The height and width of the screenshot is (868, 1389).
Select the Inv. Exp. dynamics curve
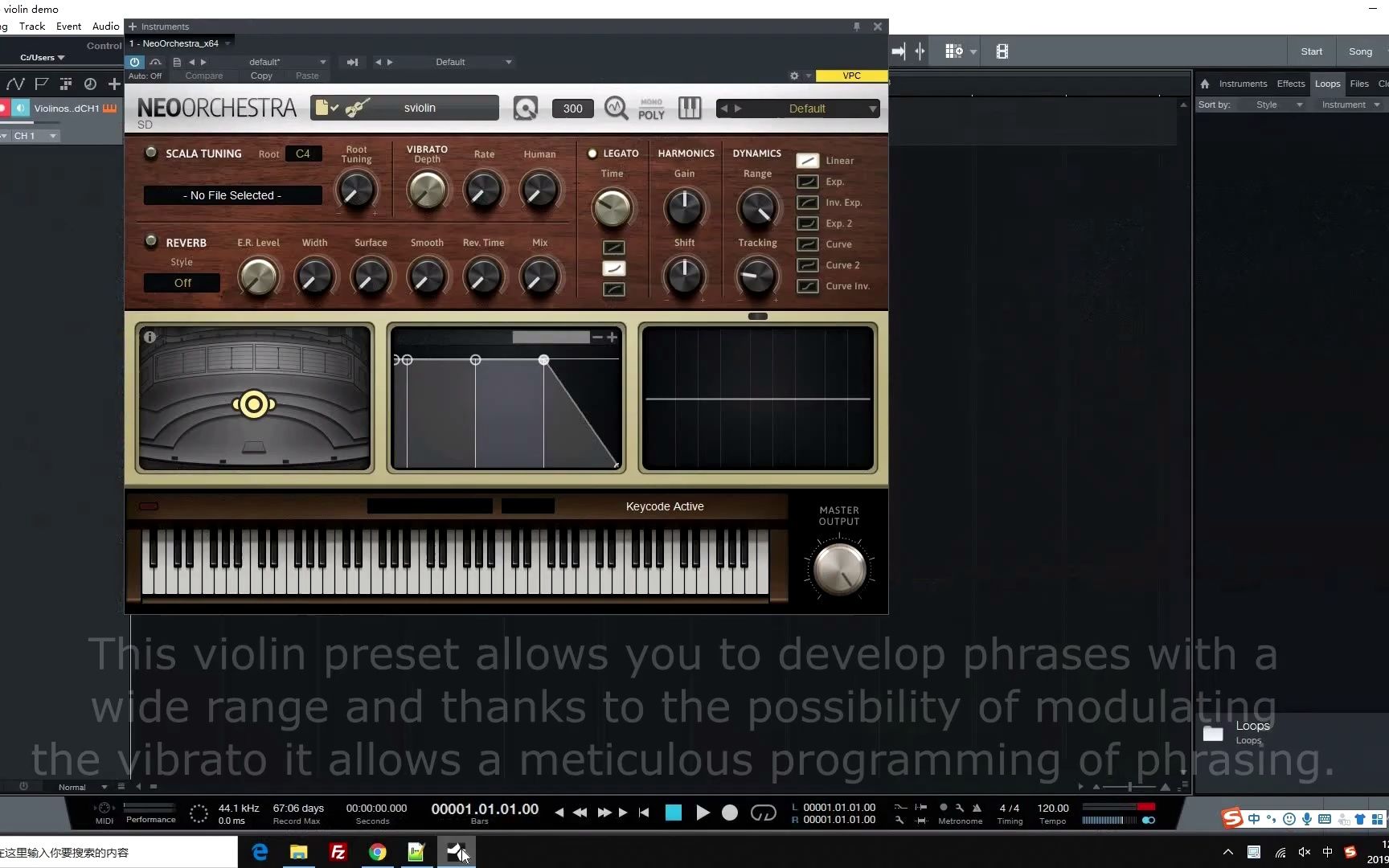tap(808, 203)
